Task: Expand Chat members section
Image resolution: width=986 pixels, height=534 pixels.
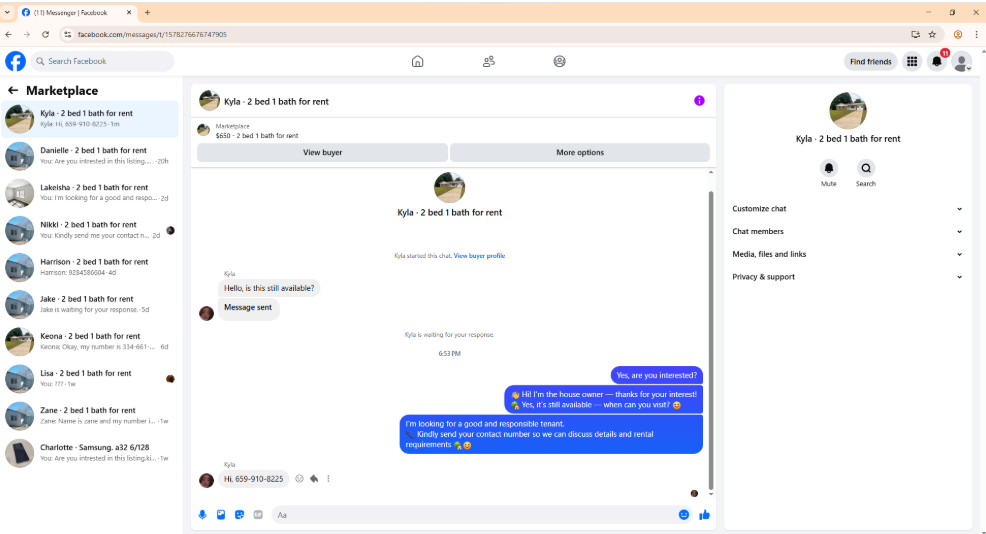Action: [847, 231]
